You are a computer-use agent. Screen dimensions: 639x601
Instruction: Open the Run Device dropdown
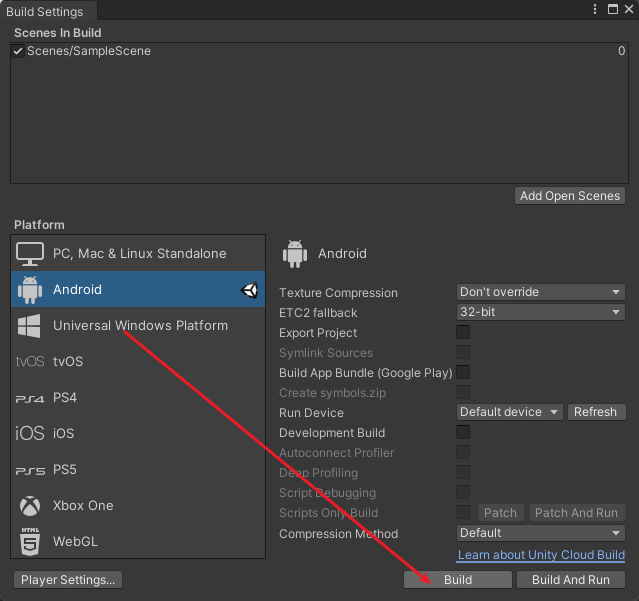coord(509,412)
